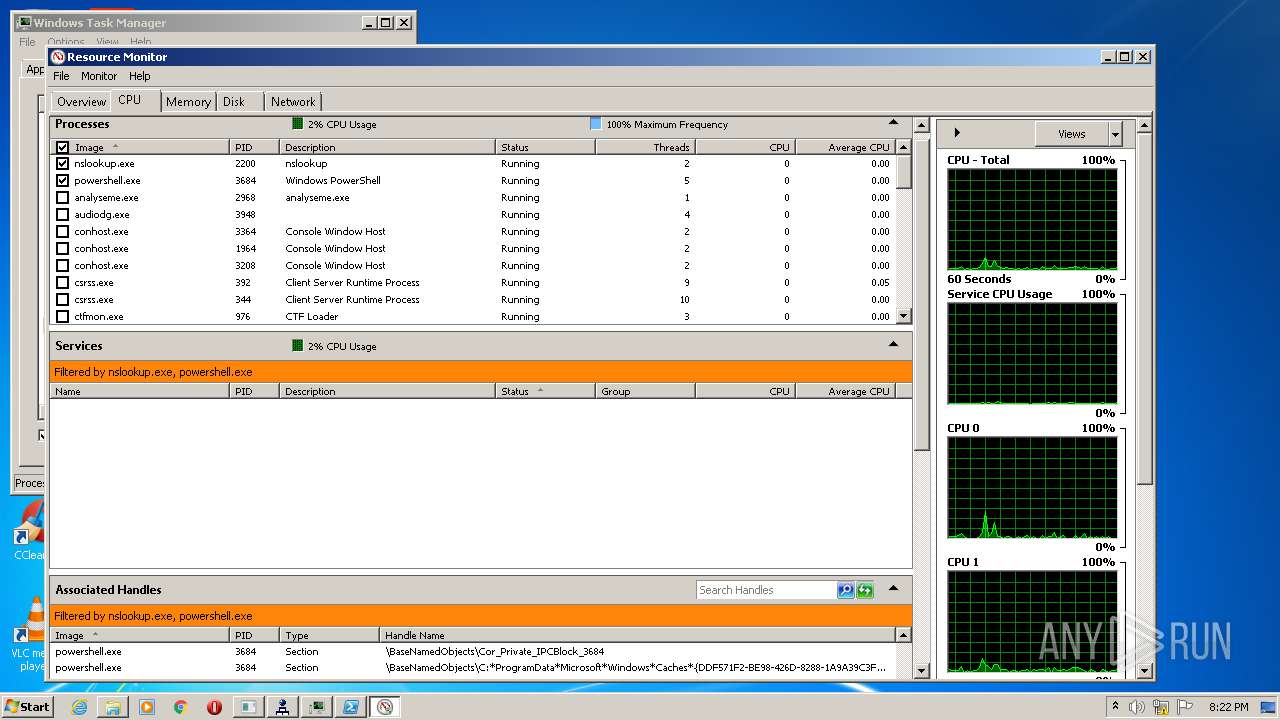This screenshot has width=1280, height=720.
Task: Collapse the Processes section
Action: point(893,123)
